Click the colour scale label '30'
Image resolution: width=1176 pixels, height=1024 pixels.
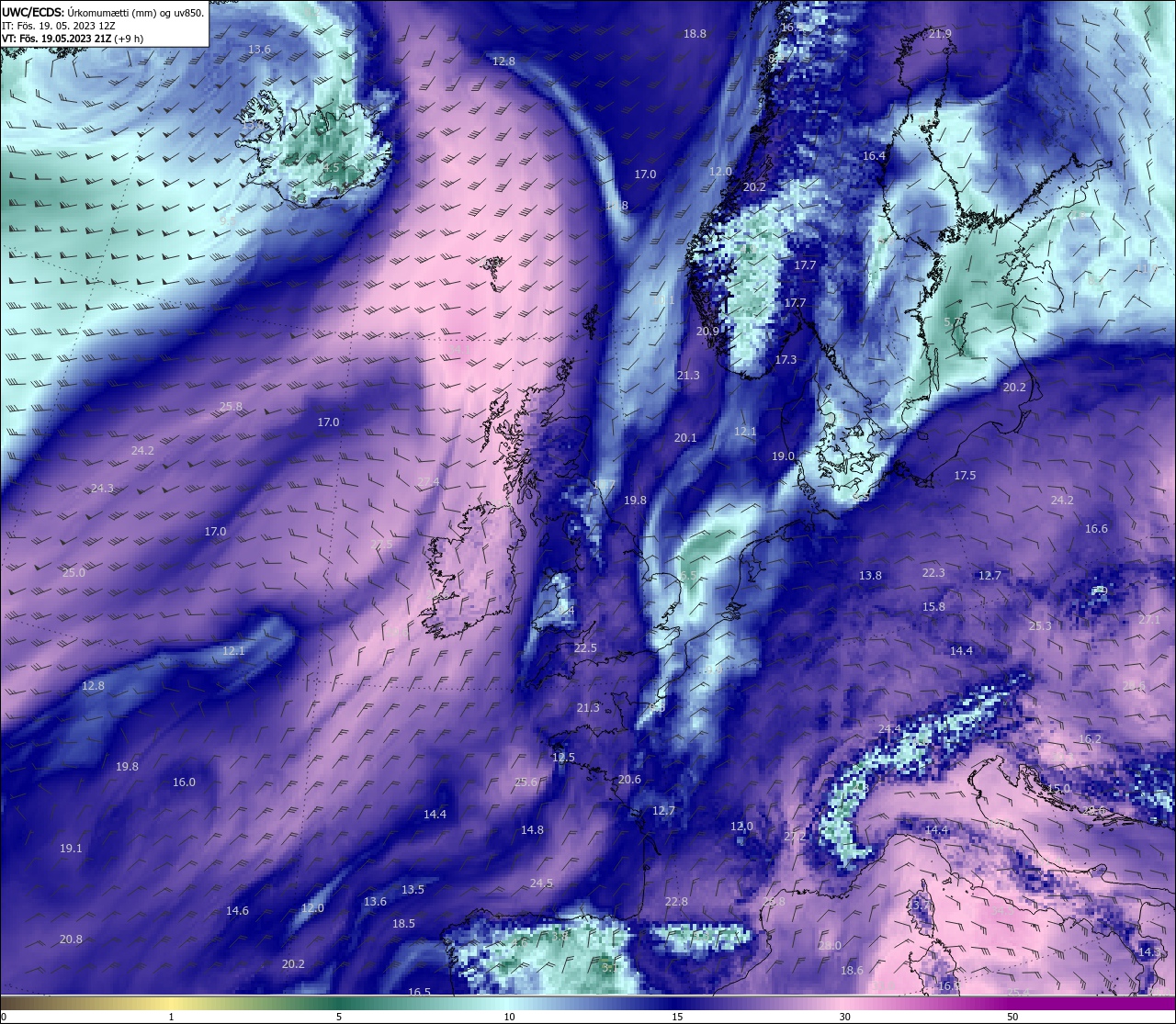click(844, 1017)
